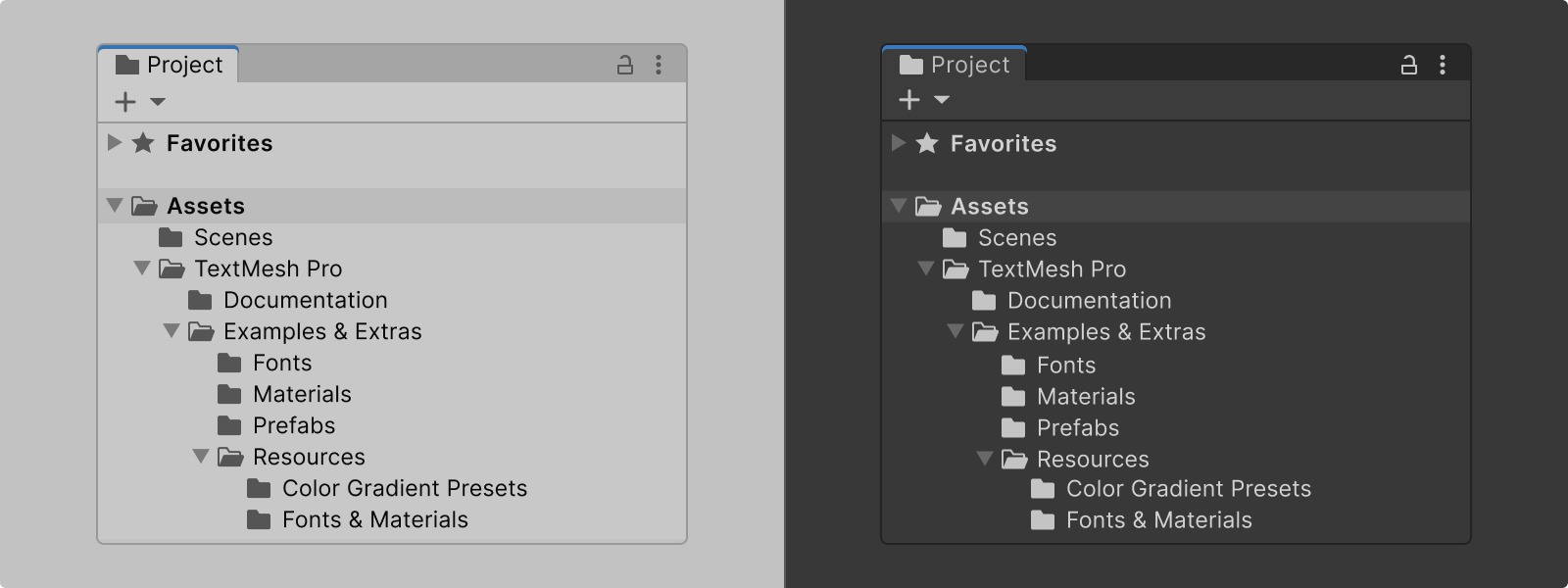Toggle the lock icon in light-theme Project panel
The image size is (1568, 588).
[x=624, y=66]
